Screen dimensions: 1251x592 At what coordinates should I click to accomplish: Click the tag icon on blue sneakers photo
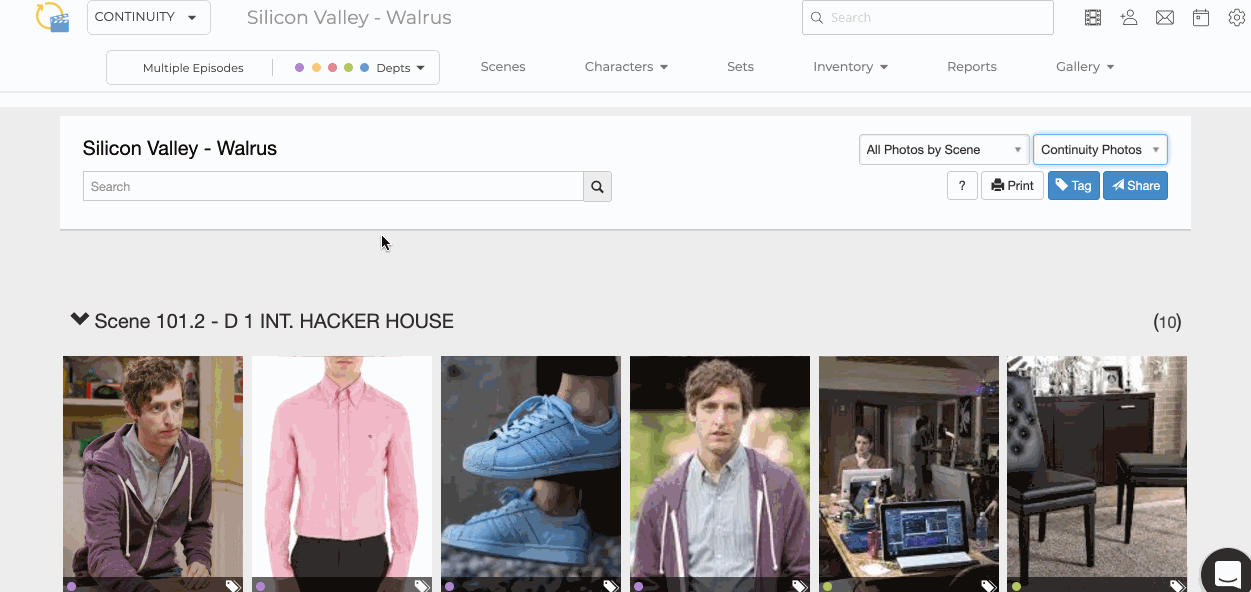point(610,586)
